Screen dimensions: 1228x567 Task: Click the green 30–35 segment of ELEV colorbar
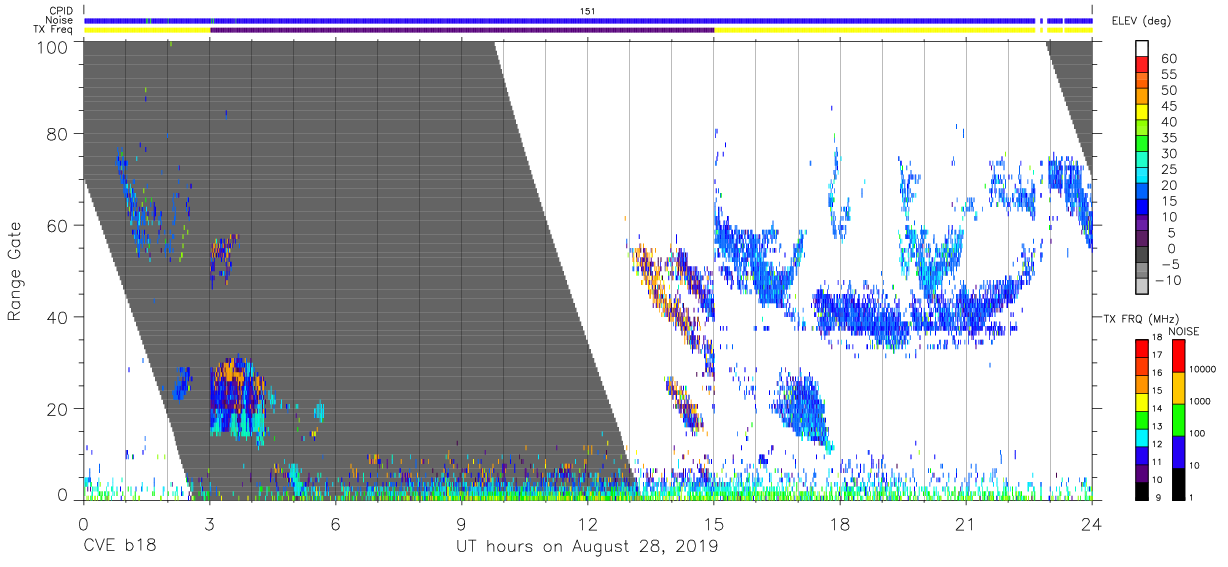1144,144
